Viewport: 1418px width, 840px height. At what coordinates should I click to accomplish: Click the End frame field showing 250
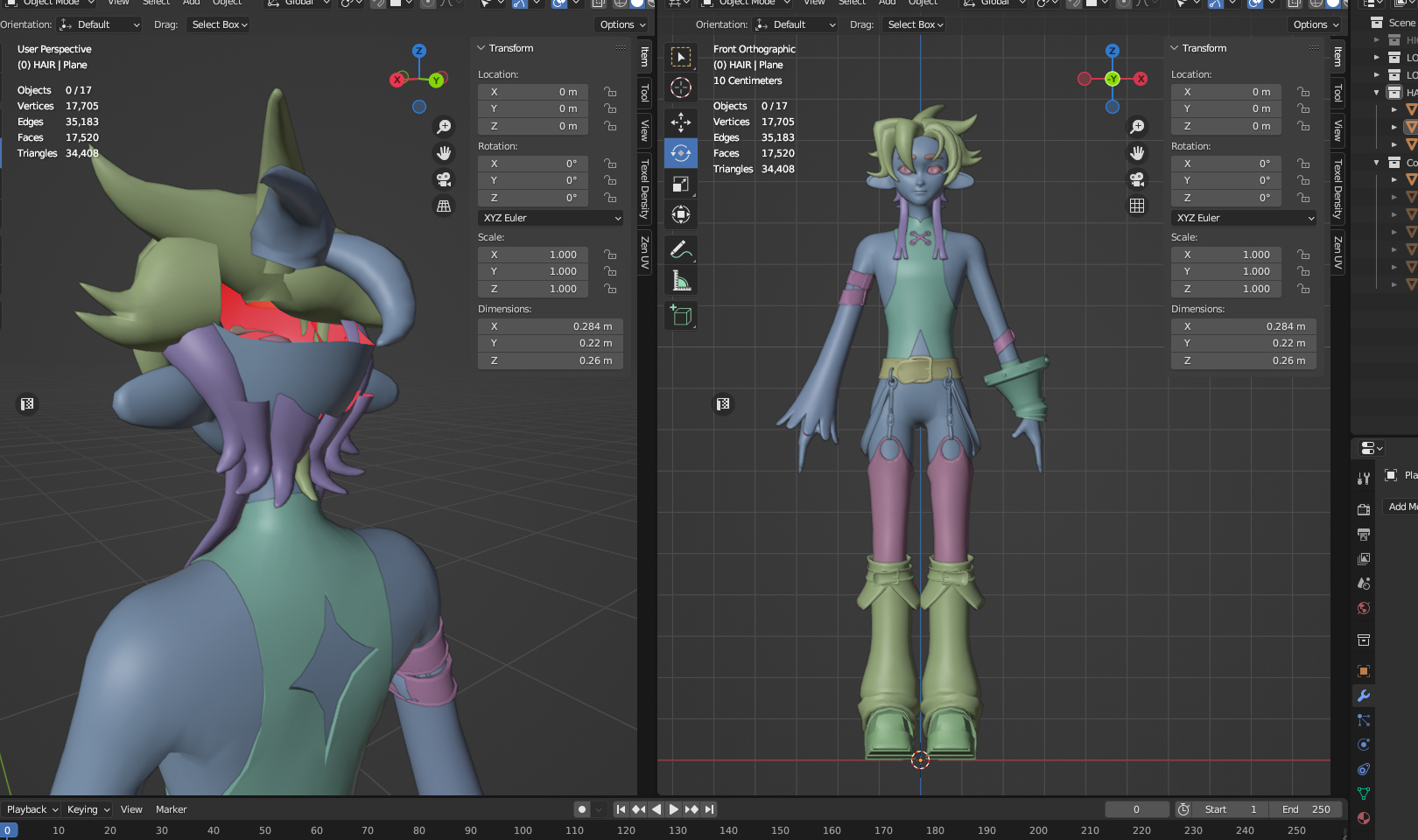click(1306, 809)
